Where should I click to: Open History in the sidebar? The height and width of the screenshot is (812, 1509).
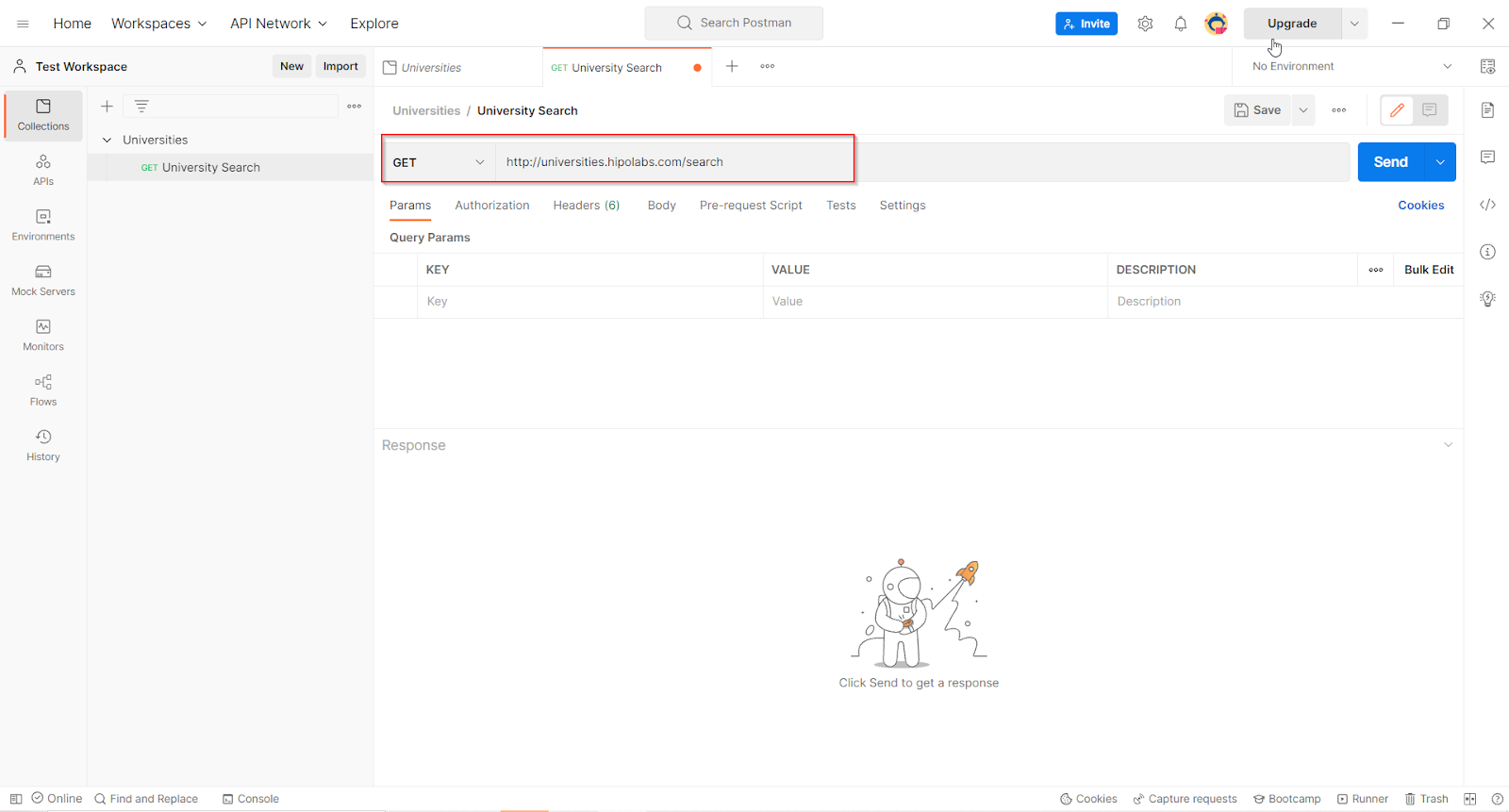43,445
